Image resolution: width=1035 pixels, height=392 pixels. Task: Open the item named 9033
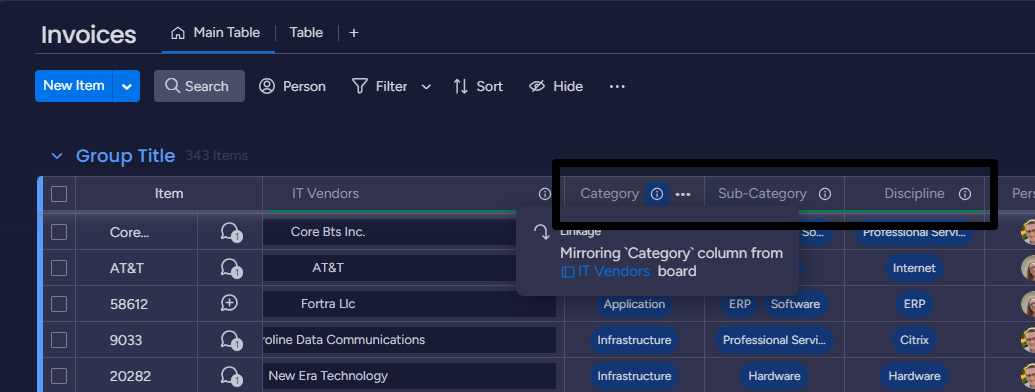125,341
